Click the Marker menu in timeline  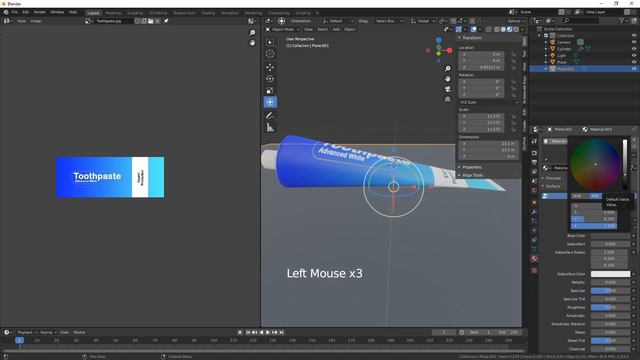tap(79, 332)
